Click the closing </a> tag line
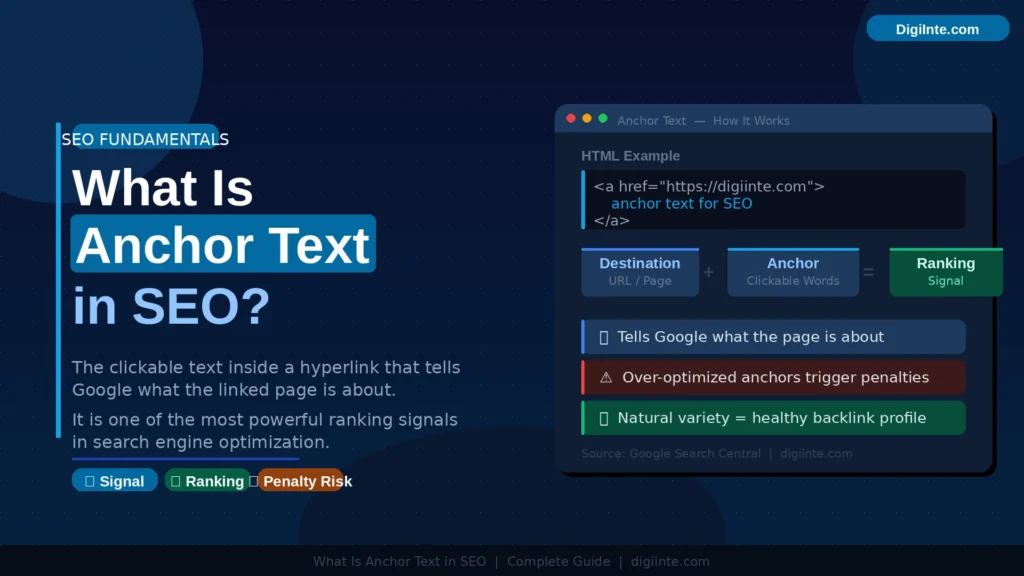Viewport: 1024px width, 576px height. coord(611,220)
